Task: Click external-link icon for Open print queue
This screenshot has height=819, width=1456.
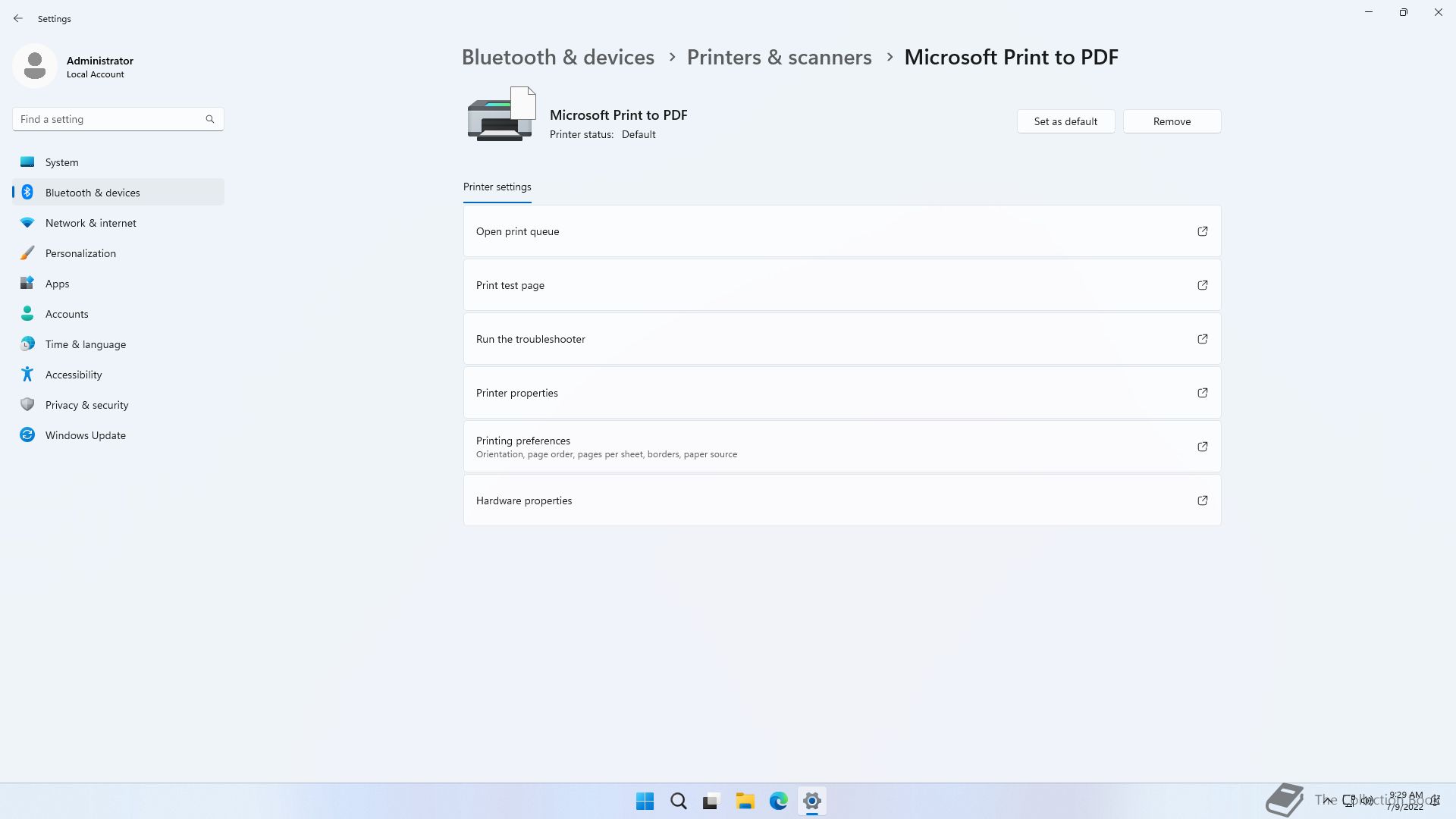Action: [x=1203, y=231]
